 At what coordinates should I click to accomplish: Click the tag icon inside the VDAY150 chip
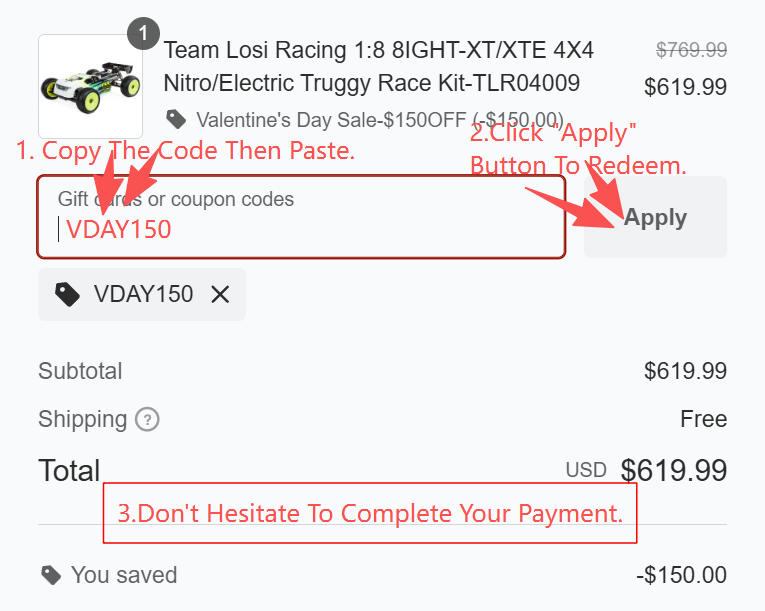tap(68, 294)
